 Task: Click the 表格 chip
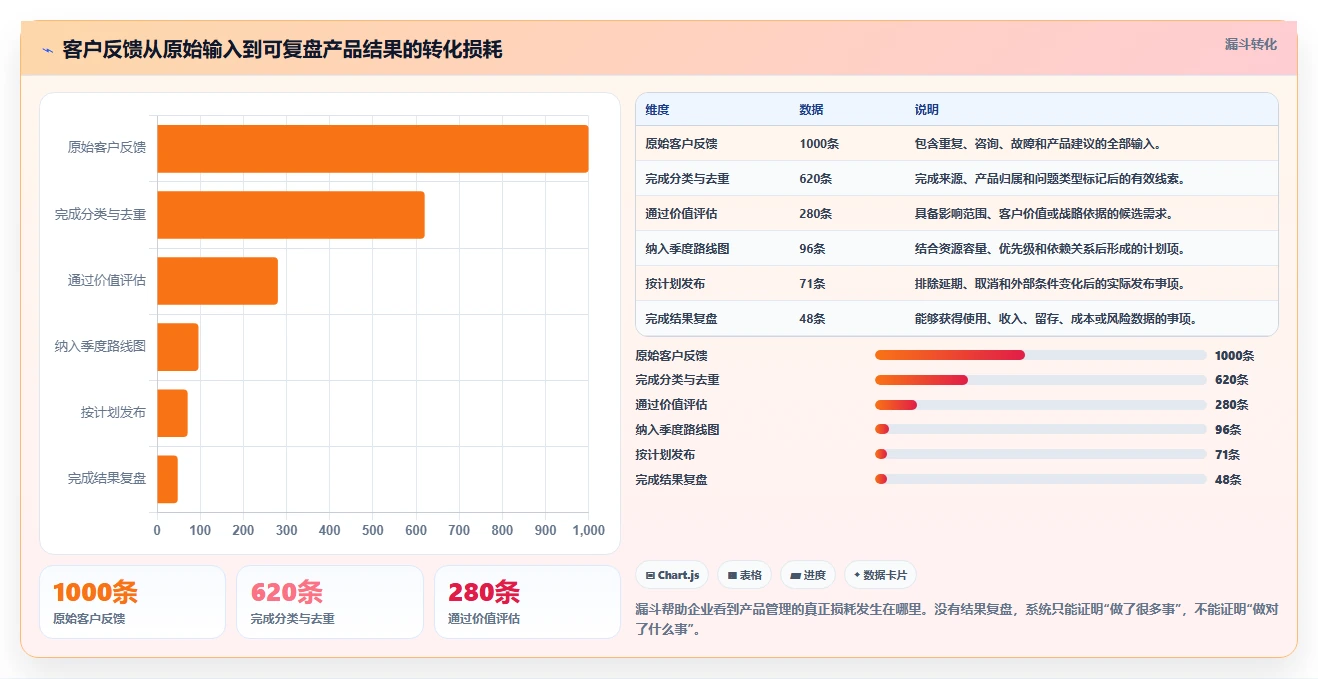(744, 575)
